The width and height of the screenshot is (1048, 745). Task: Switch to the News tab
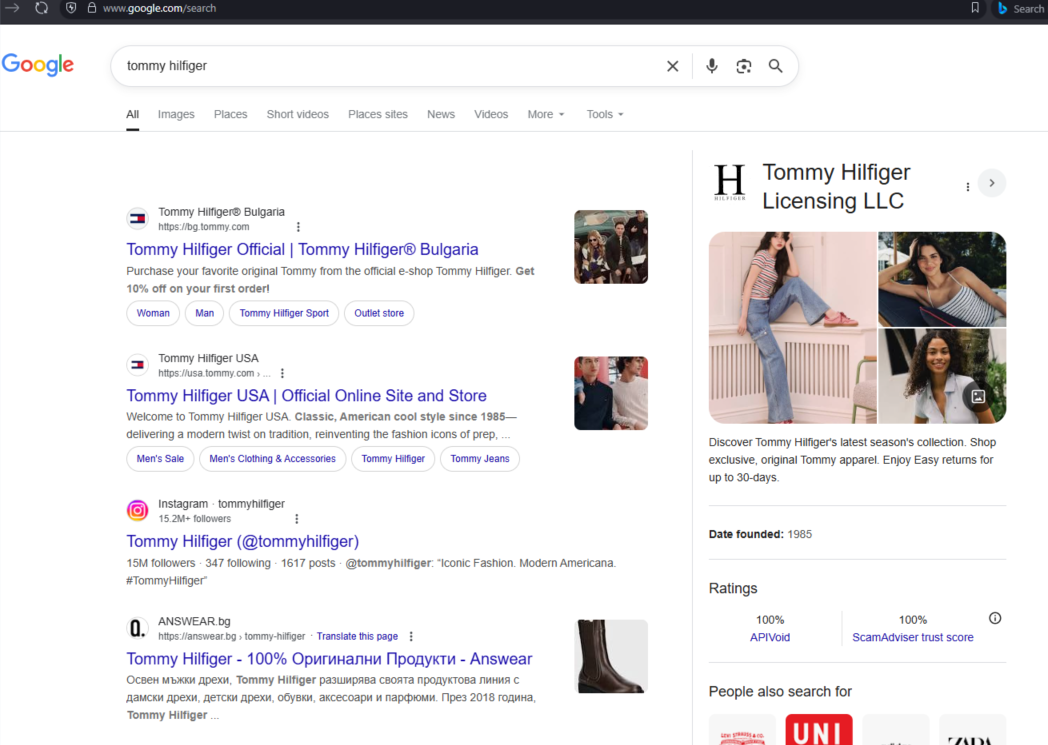(440, 114)
